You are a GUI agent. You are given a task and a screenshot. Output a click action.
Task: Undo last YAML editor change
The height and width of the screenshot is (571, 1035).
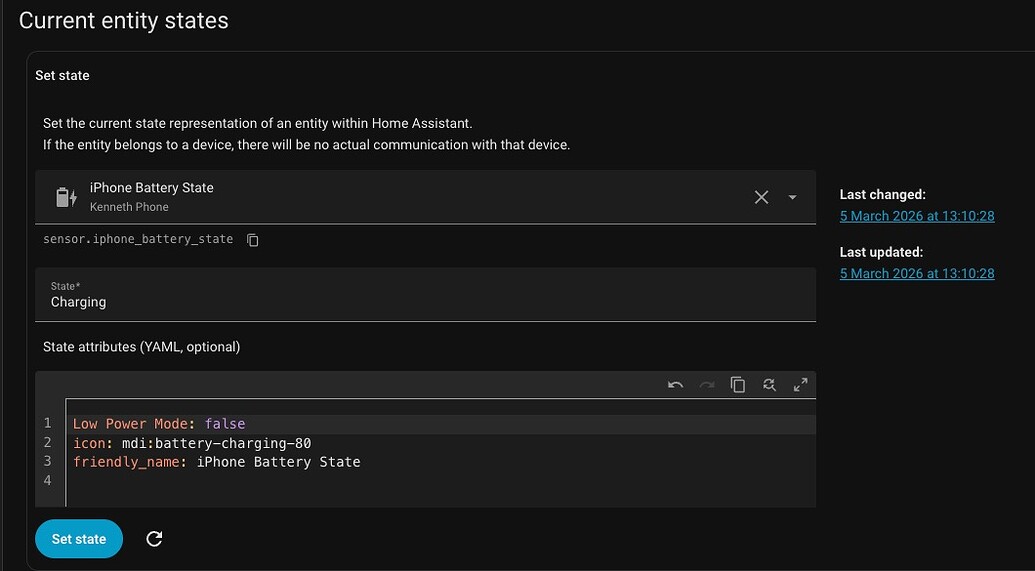(x=675, y=385)
